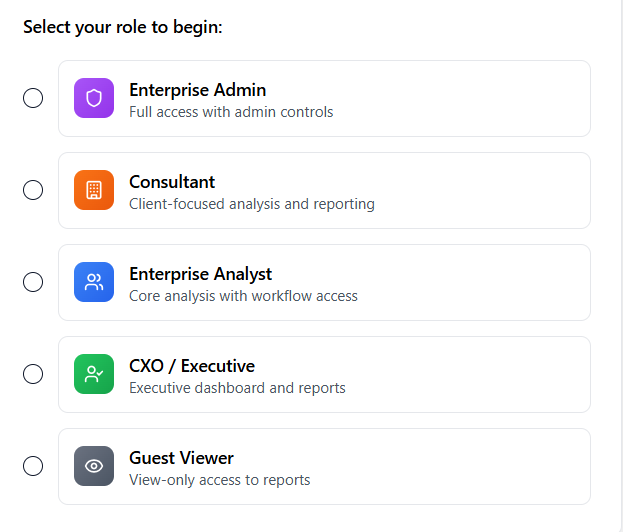Viewport: 623px width, 532px height.
Task: Click "View-only access to reports" description
Action: [219, 480]
